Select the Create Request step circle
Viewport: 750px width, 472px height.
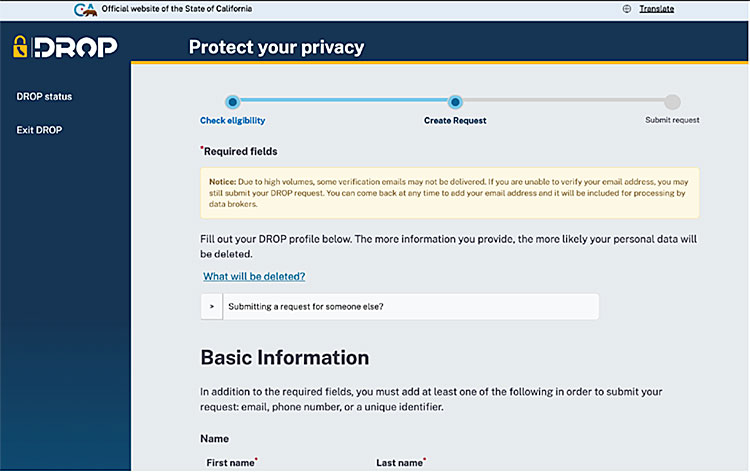[455, 102]
